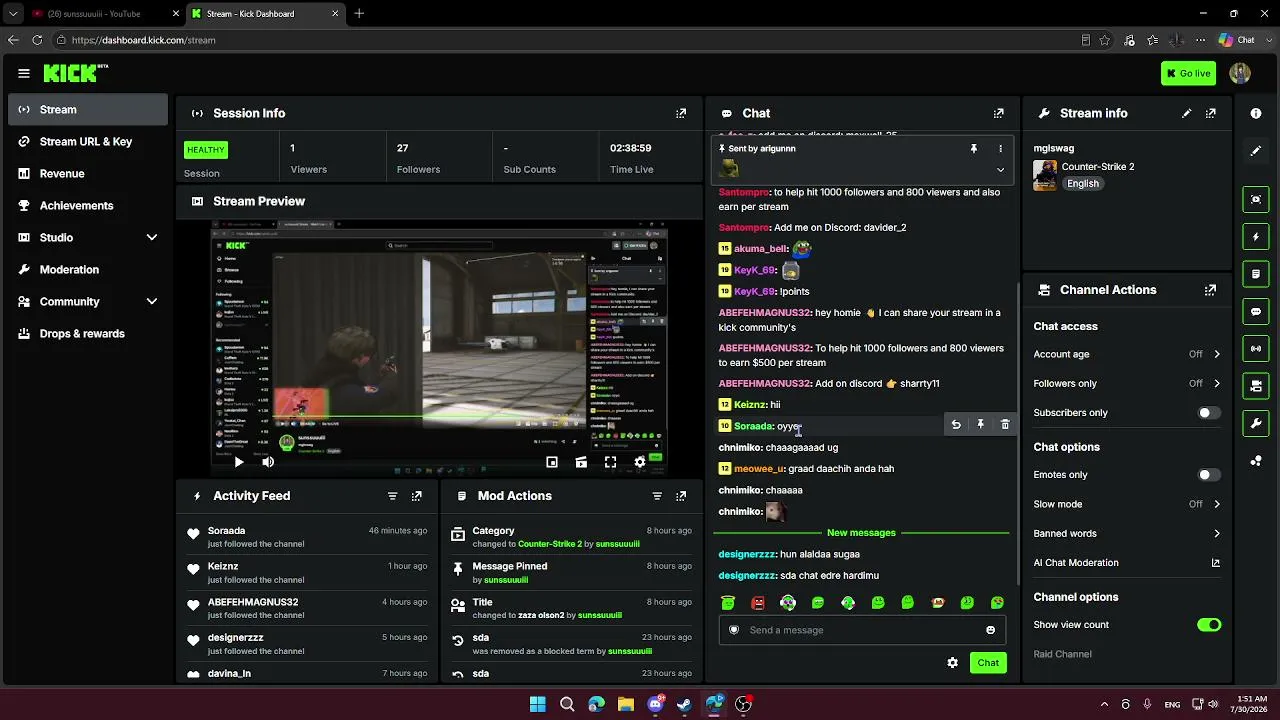Reply to the hovered Soraada message
The height and width of the screenshot is (720, 1280).
coord(956,425)
